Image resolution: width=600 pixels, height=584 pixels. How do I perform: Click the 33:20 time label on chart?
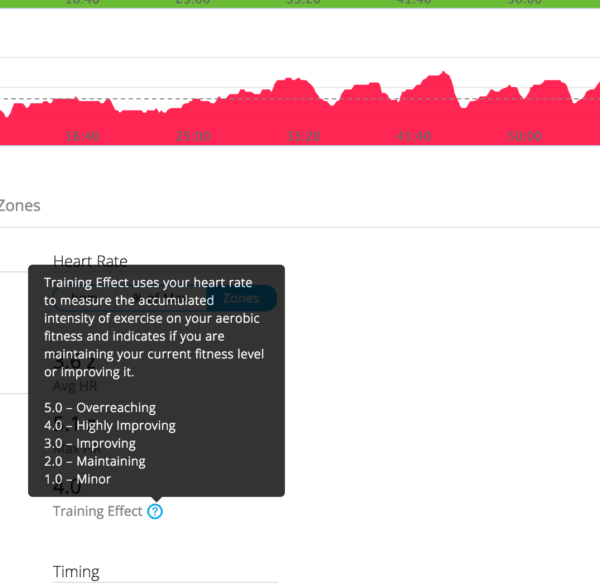click(x=303, y=136)
